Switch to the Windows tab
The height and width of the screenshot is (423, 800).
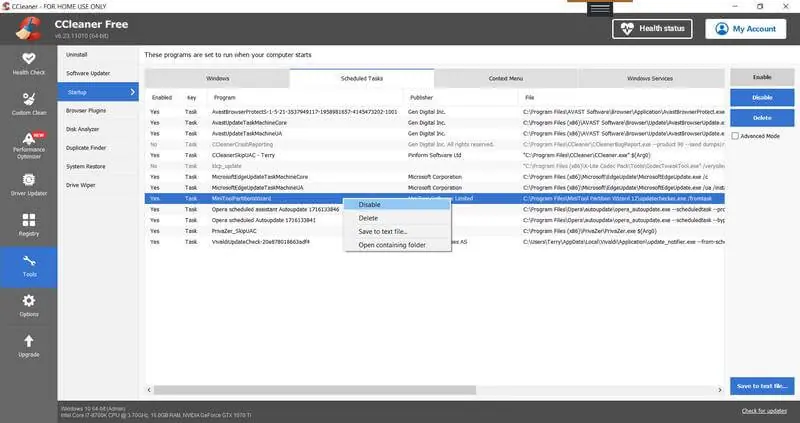coord(217,79)
